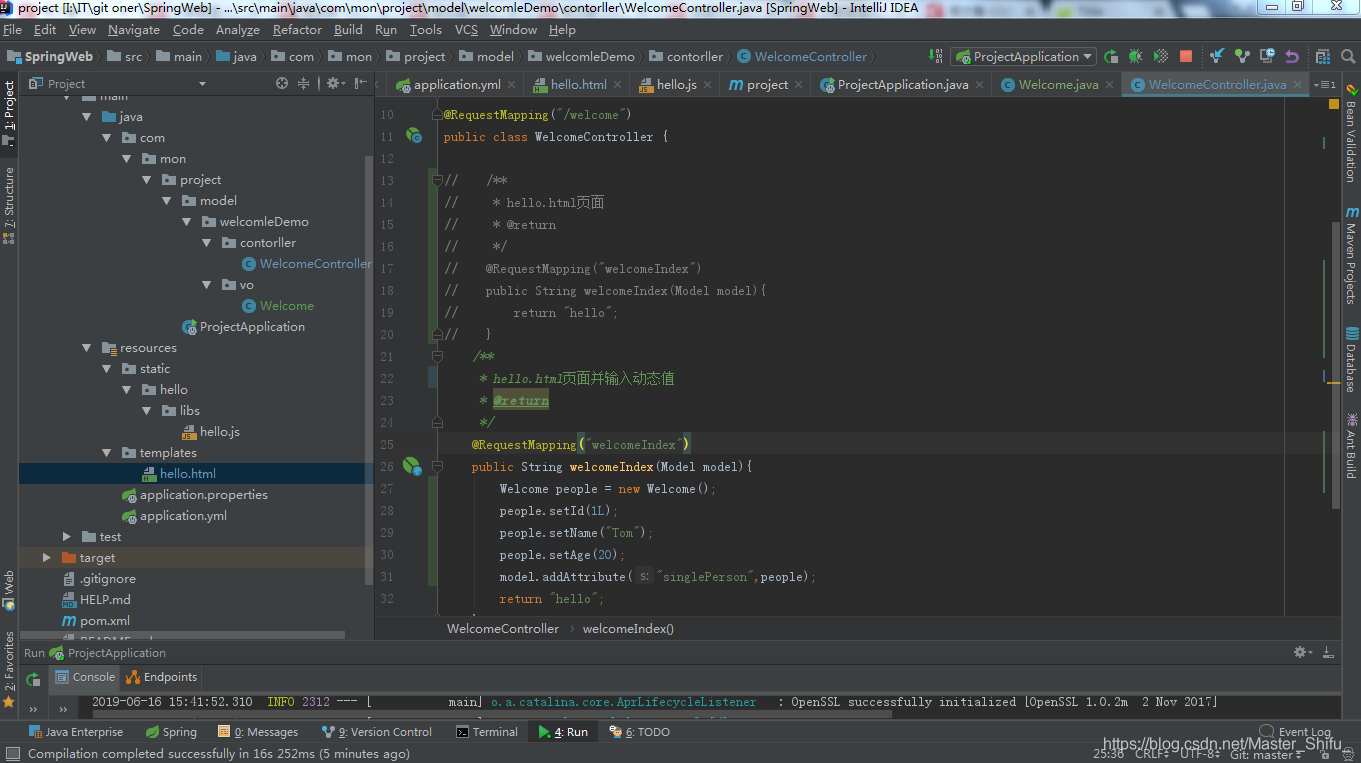This screenshot has width=1361, height=763.
Task: Click request mapping gutter icon on line 26
Action: click(x=411, y=466)
